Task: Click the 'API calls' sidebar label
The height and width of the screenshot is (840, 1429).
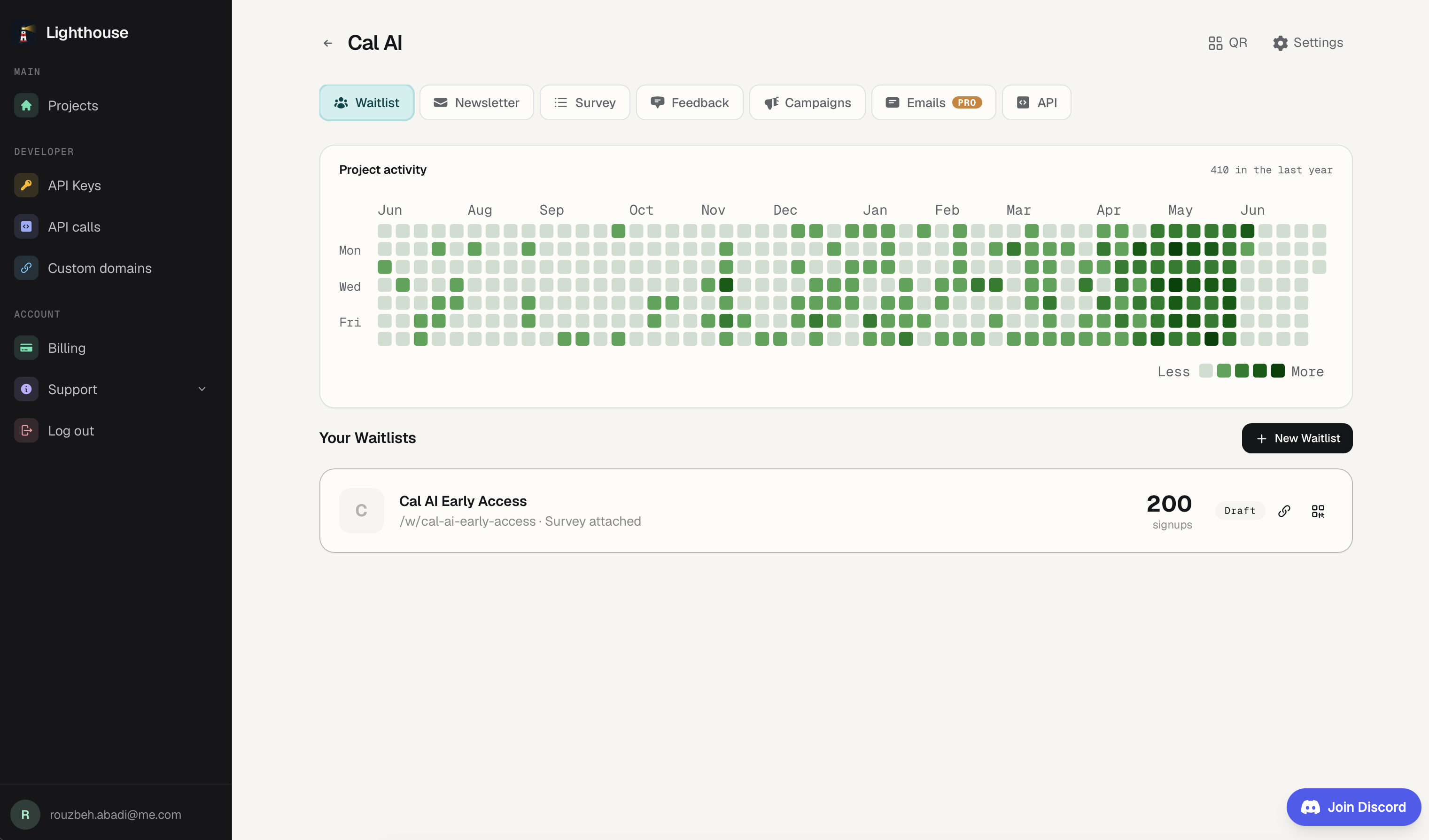Action: tap(74, 227)
